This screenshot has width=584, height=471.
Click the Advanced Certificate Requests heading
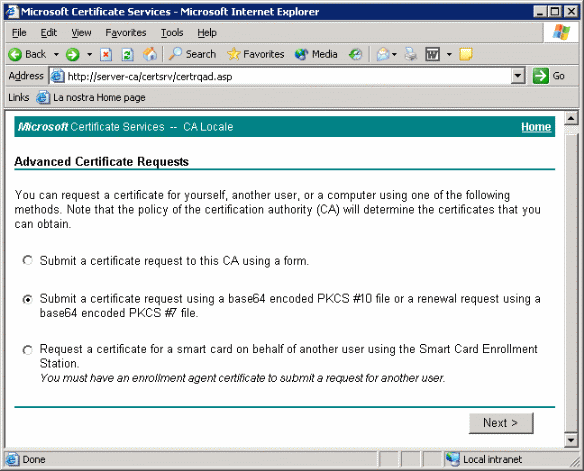101,162
